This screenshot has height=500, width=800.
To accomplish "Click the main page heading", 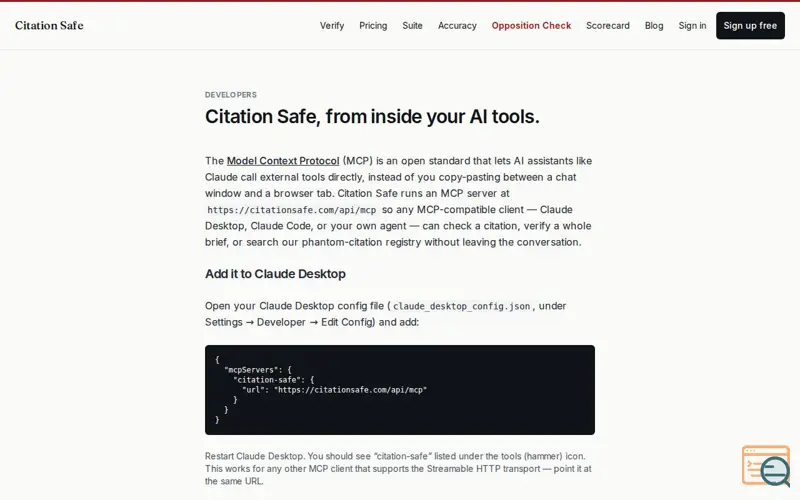I will pos(372,117).
